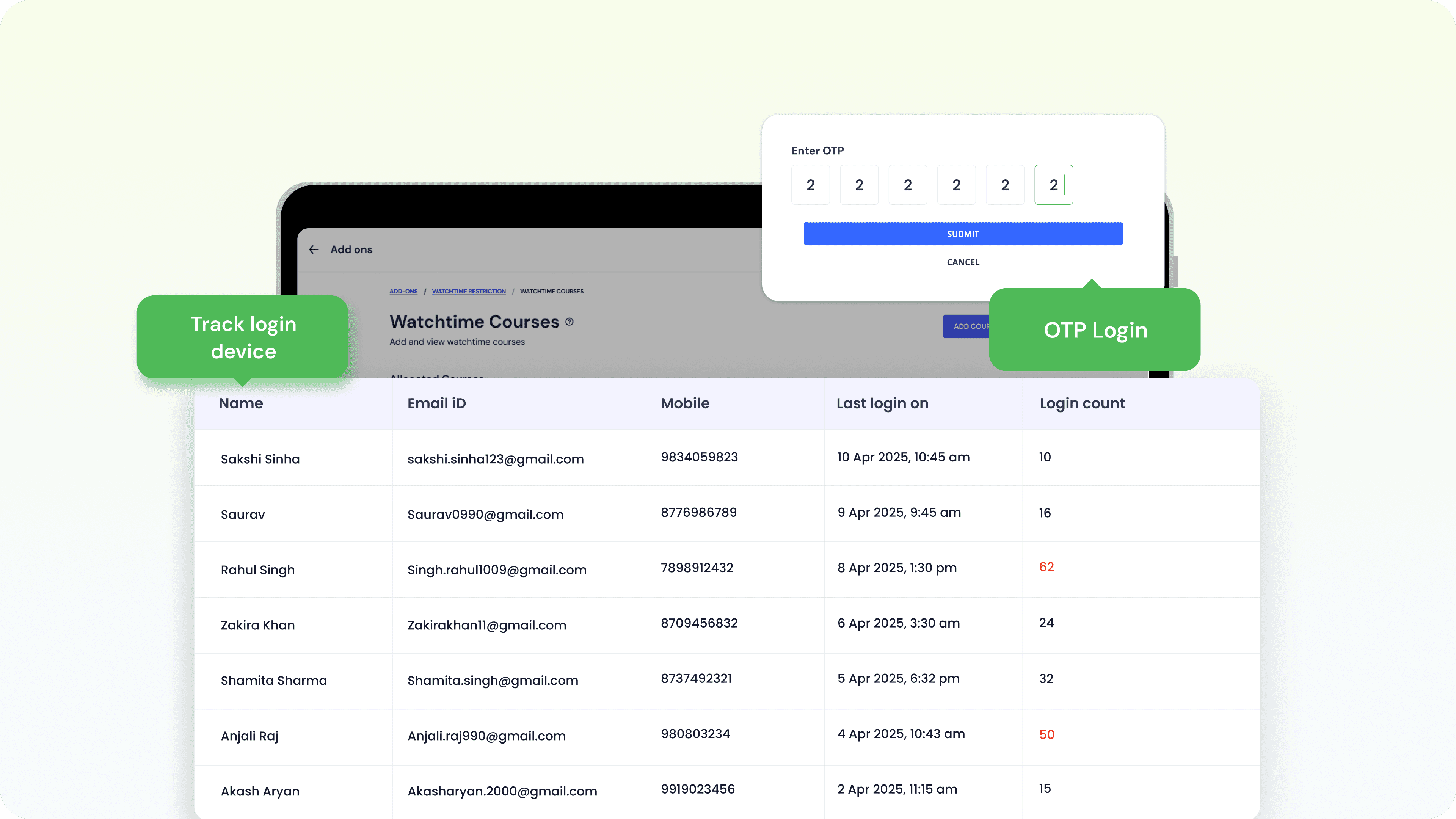The width and height of the screenshot is (1456, 819).
Task: Click the Email iD column header
Action: tap(436, 403)
